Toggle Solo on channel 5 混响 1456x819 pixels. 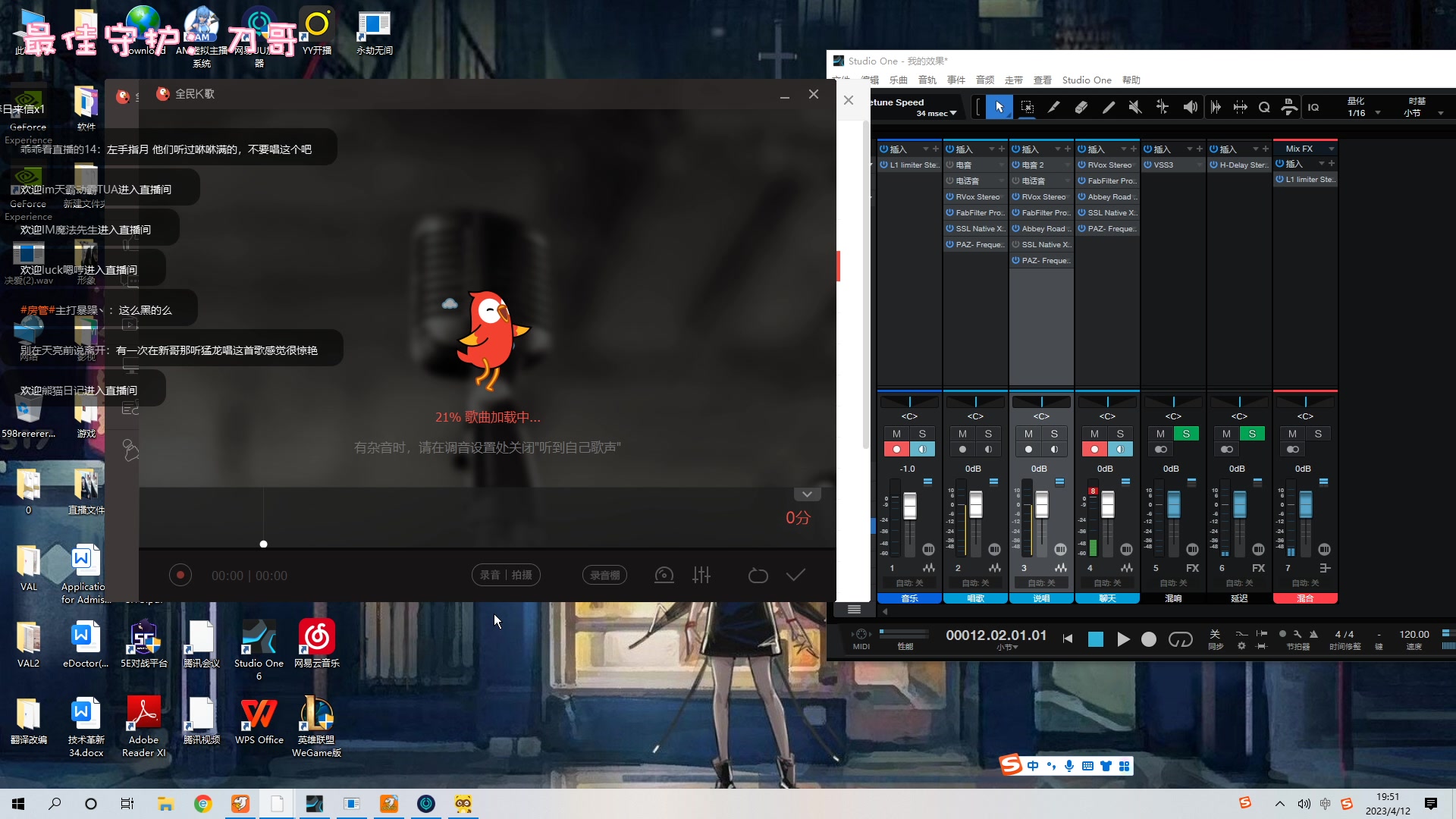[x=1186, y=434]
